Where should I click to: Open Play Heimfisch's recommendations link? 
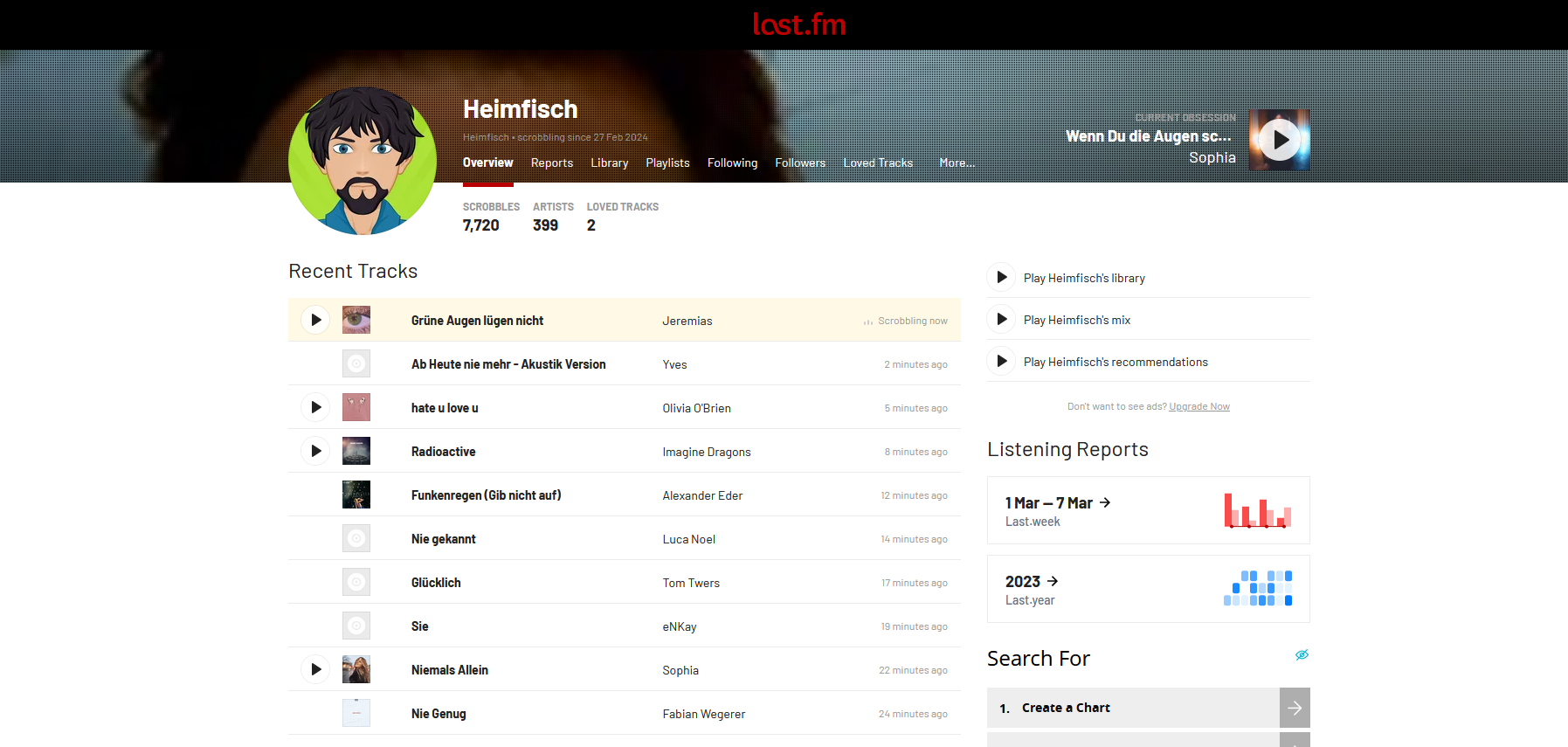[1116, 362]
